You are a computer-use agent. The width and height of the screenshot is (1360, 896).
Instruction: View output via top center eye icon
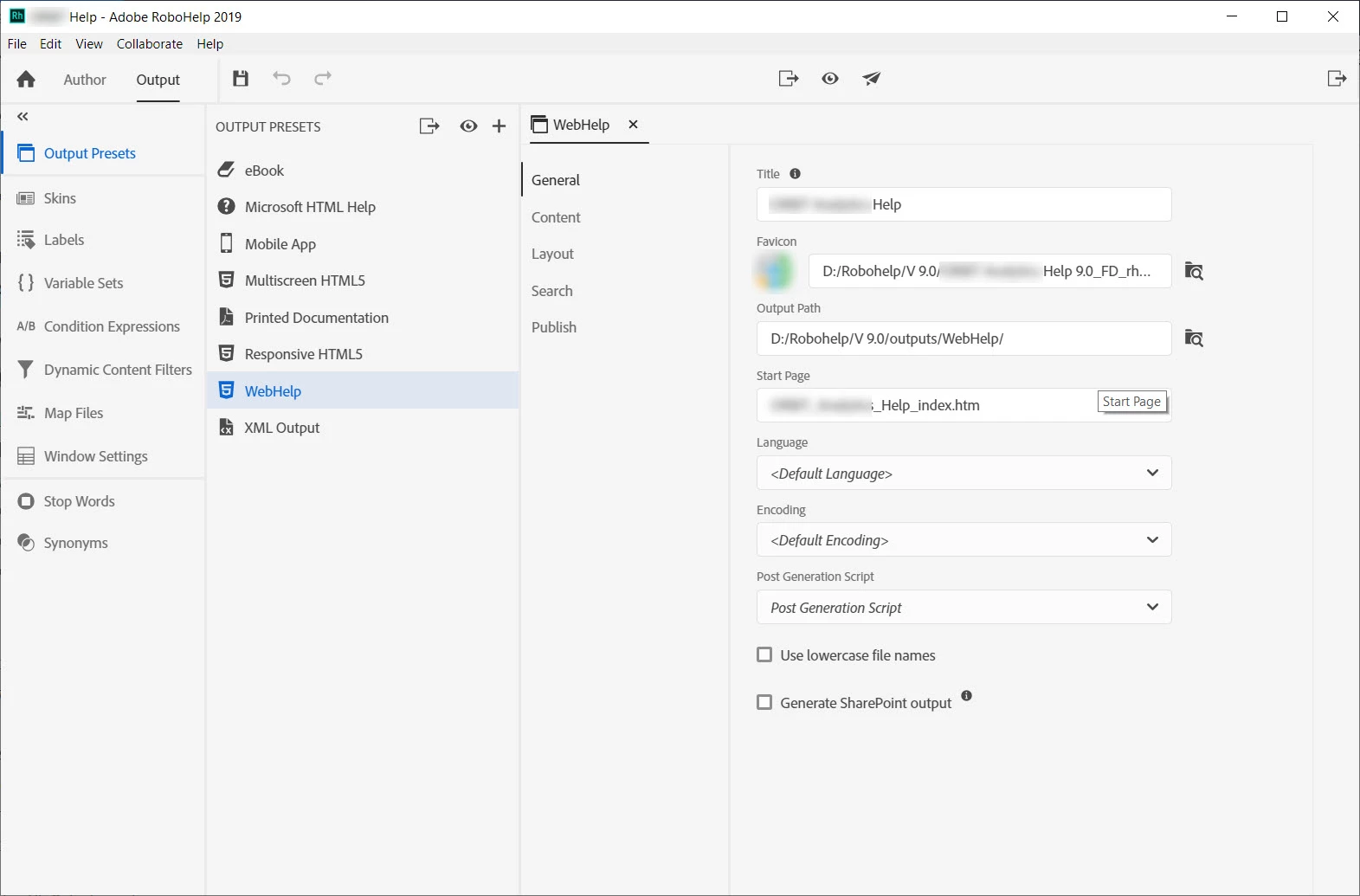pos(830,79)
